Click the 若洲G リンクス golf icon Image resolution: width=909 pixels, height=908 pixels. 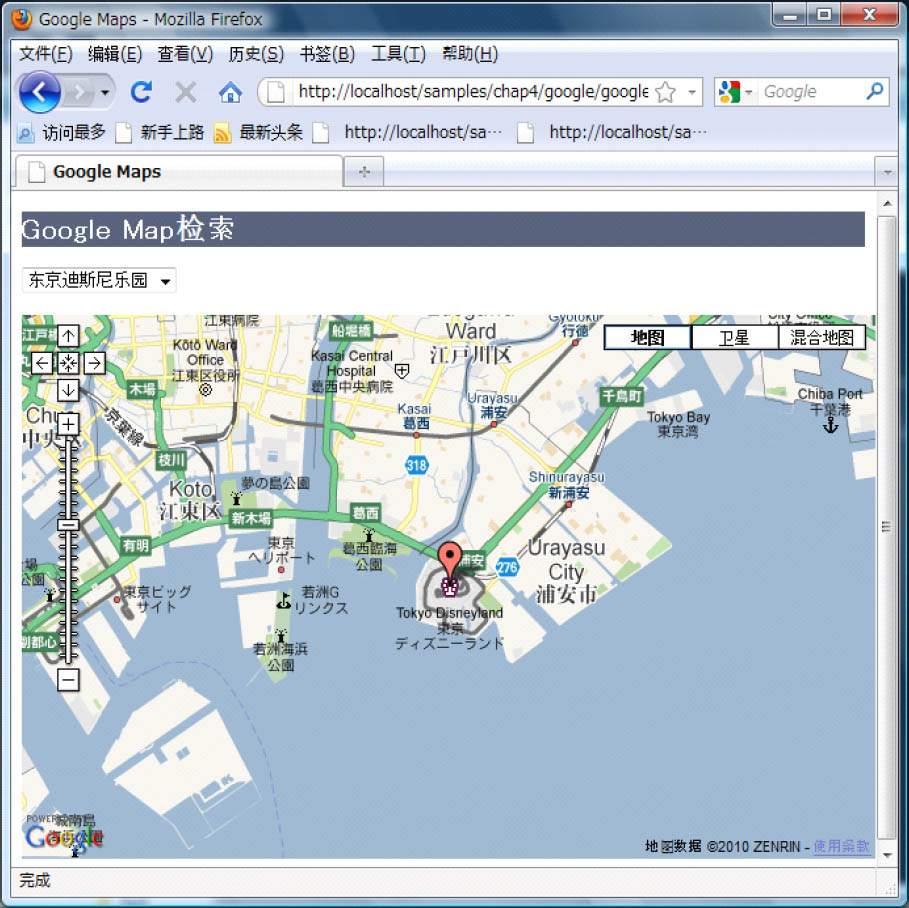click(x=283, y=601)
